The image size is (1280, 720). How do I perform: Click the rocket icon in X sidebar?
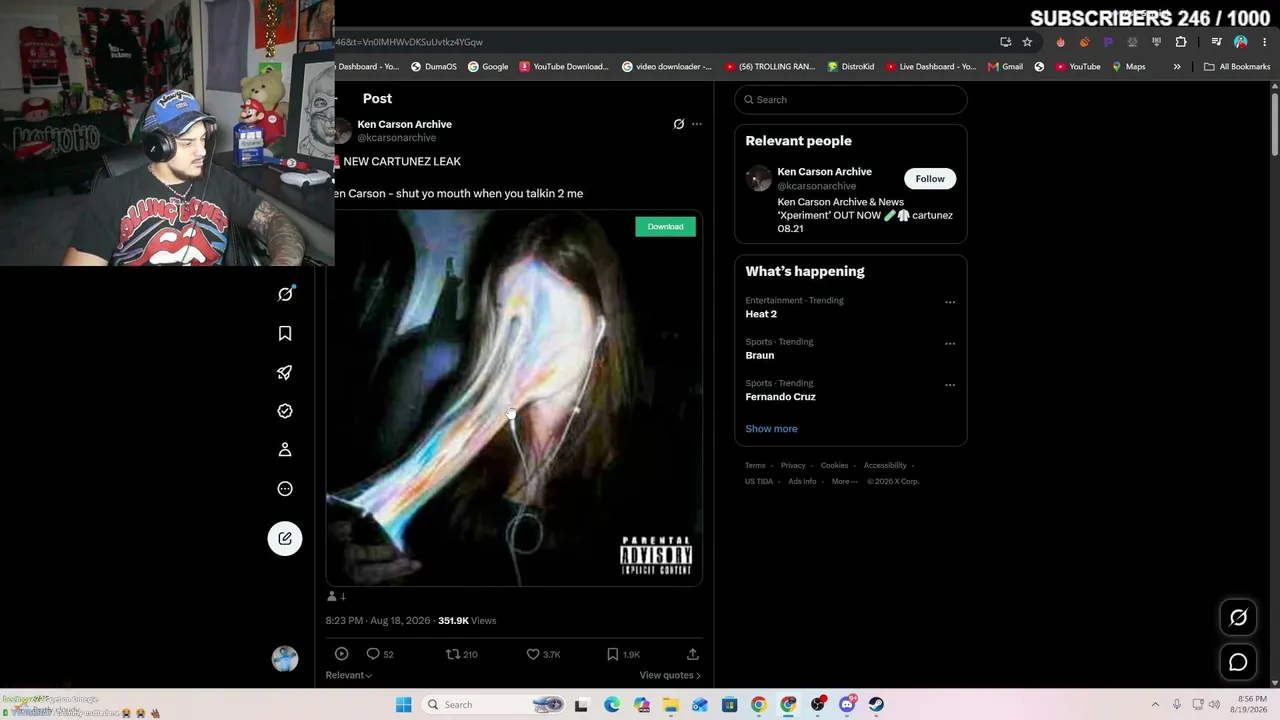[285, 372]
